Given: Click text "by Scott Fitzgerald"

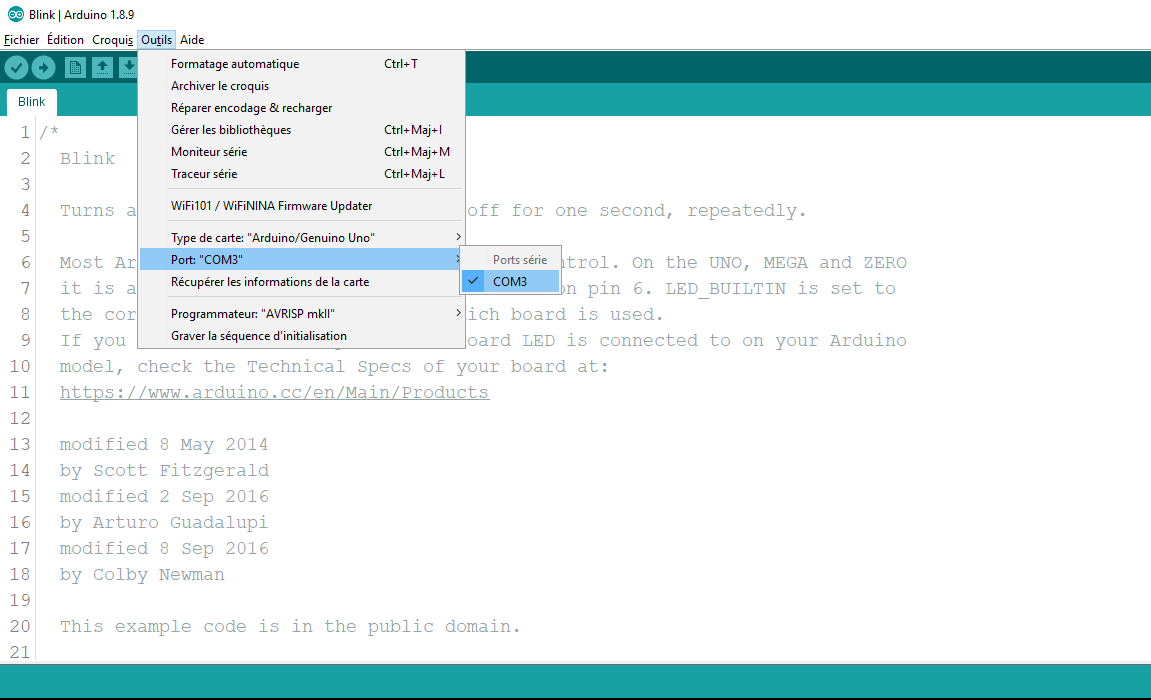Looking at the screenshot, I should click(164, 470).
